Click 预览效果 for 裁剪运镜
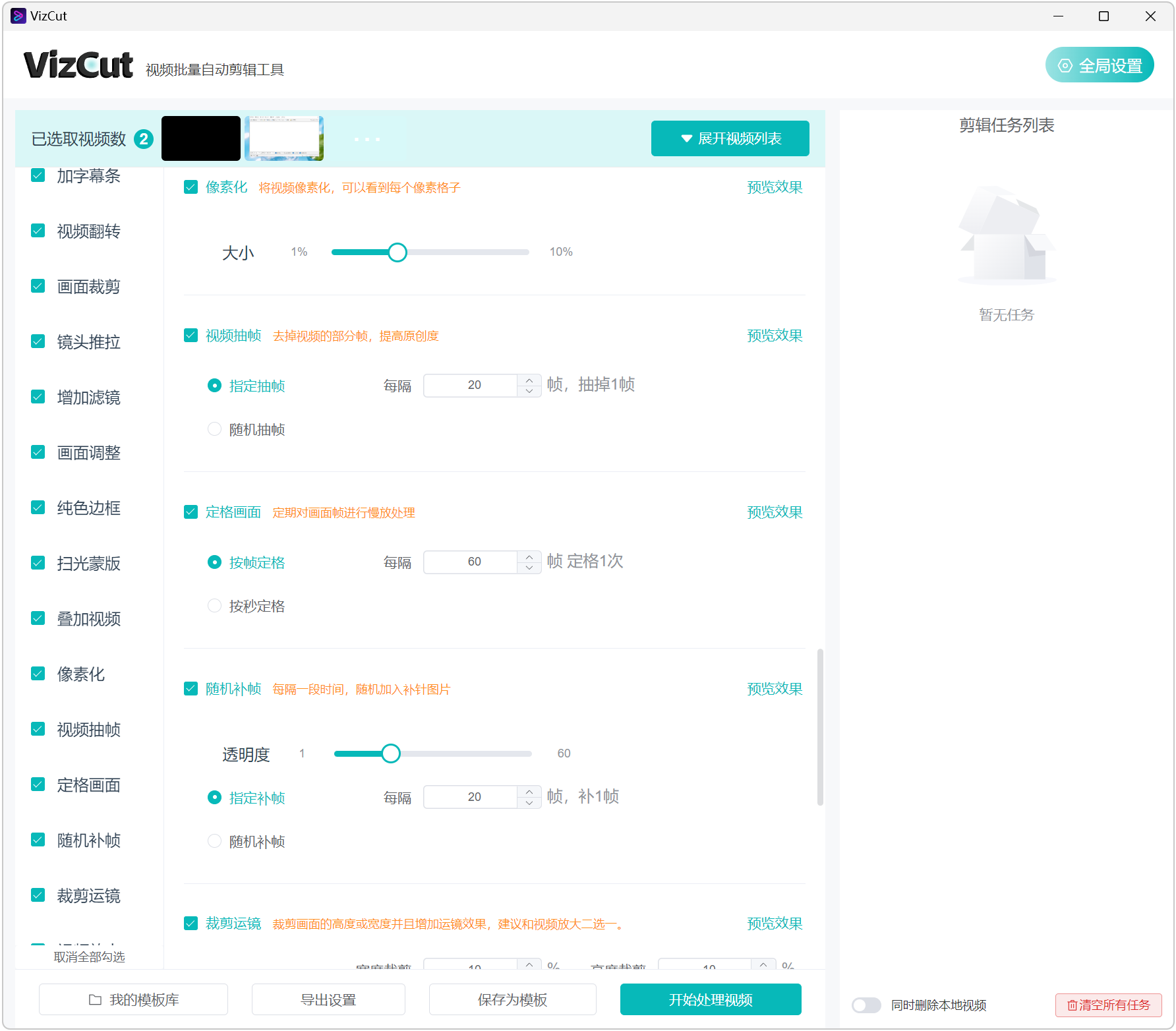 point(775,924)
